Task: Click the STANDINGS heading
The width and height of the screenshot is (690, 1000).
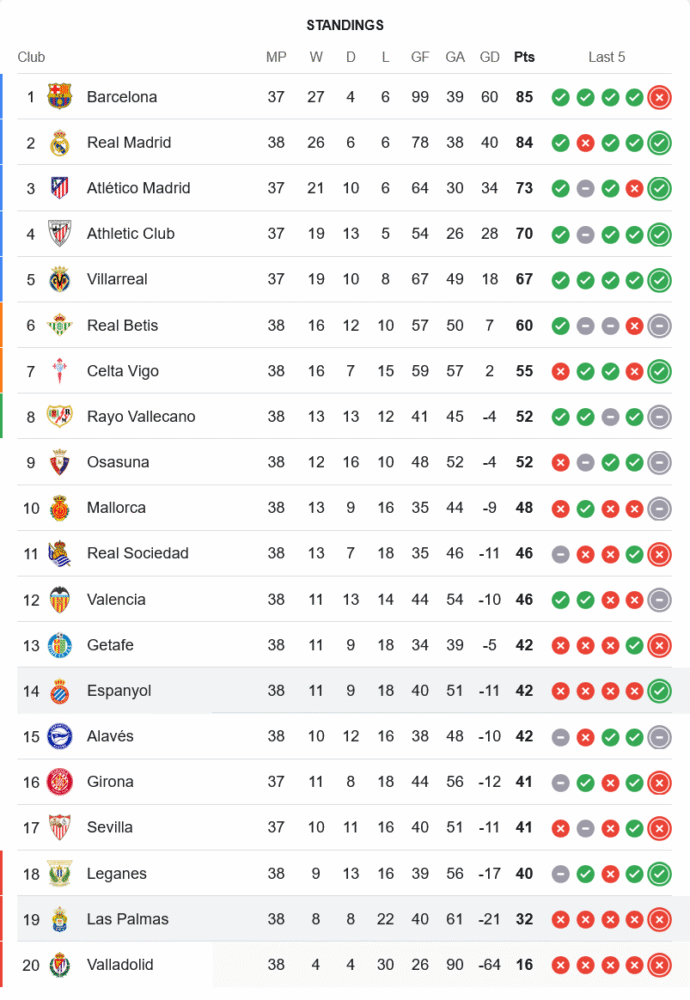Action: 345,25
